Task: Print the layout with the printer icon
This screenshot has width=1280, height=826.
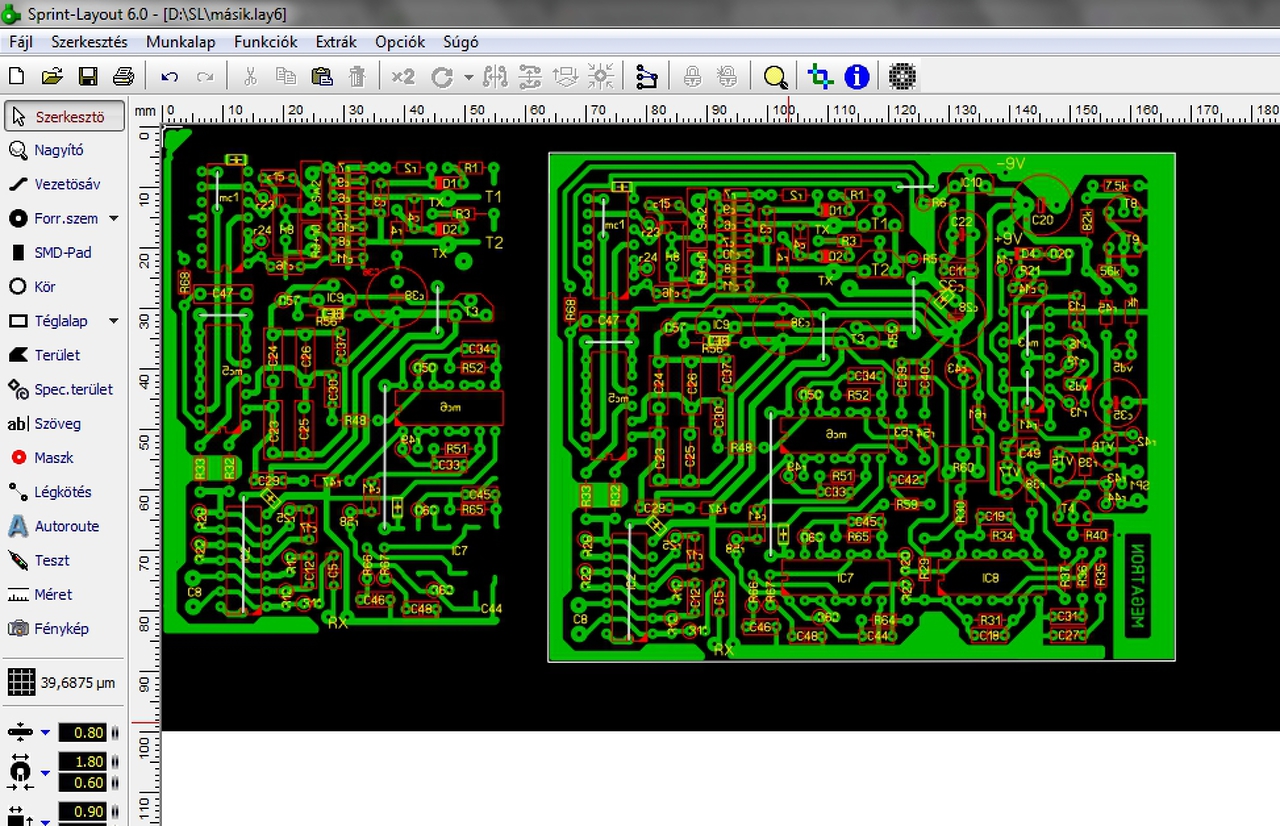Action: (123, 76)
